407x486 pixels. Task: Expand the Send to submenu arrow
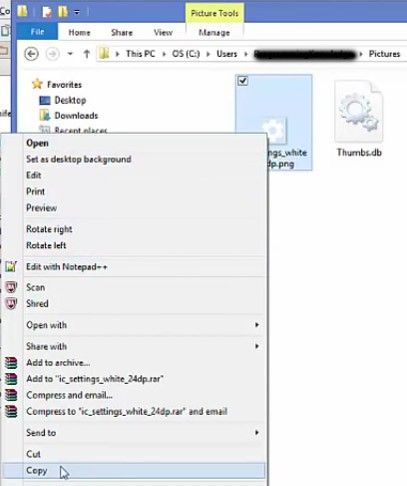coord(257,432)
